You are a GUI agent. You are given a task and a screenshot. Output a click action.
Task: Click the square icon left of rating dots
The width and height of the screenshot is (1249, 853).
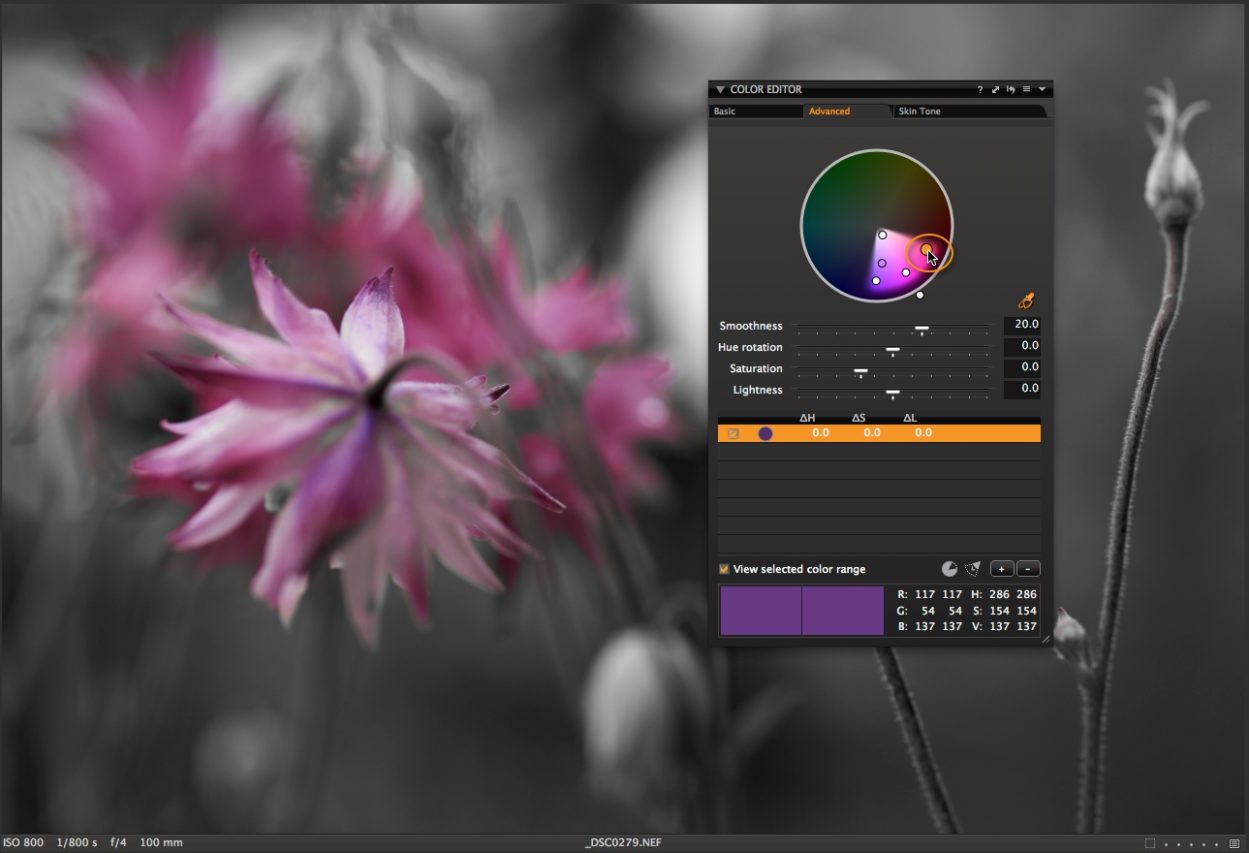point(1150,844)
